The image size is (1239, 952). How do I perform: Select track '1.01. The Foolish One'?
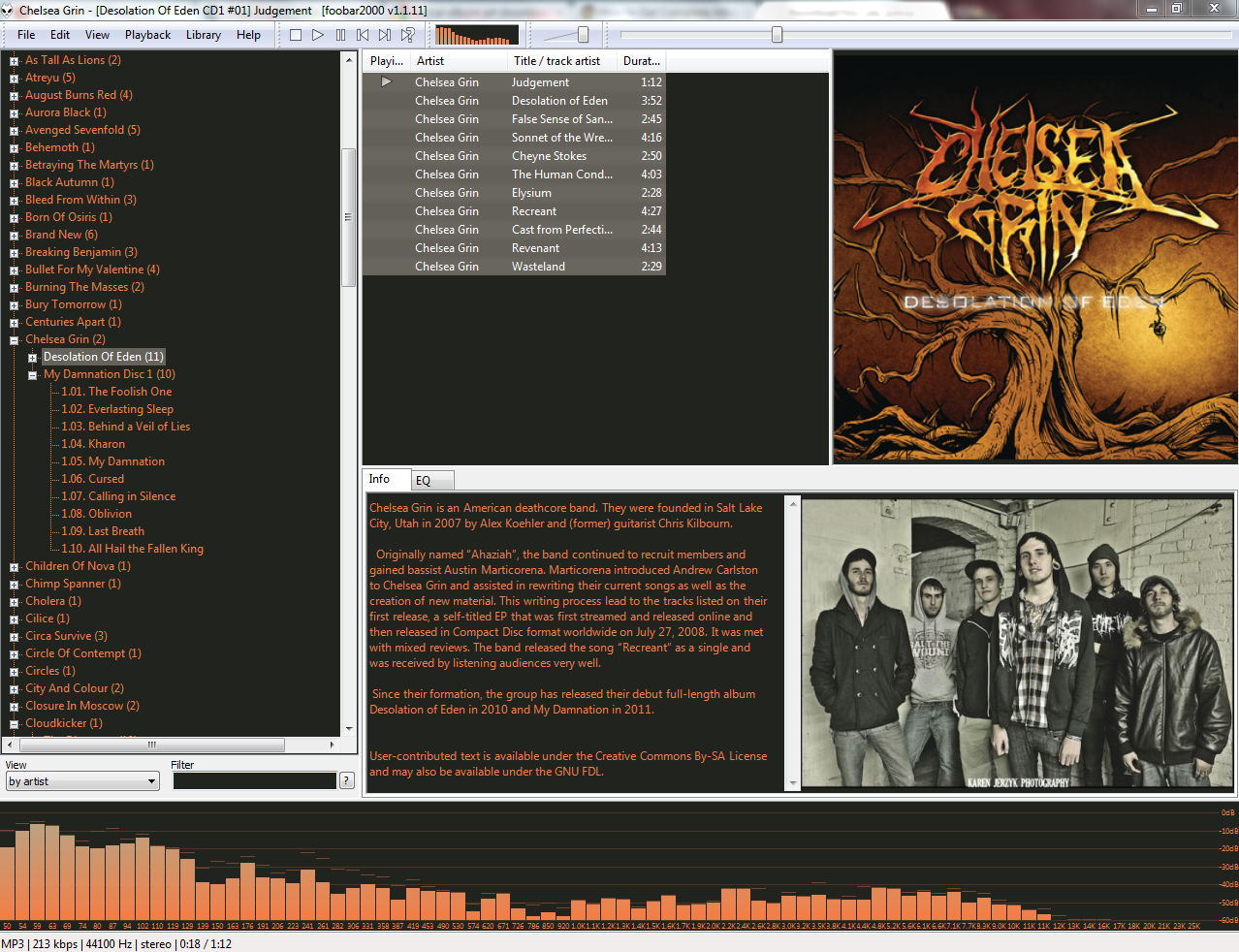pos(116,392)
